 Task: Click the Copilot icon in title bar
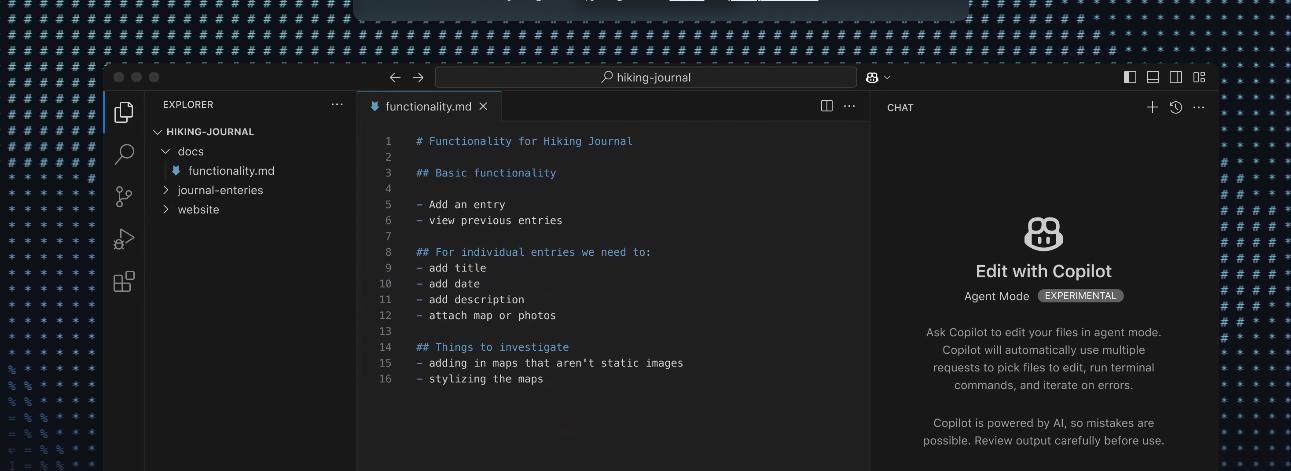pos(873,77)
